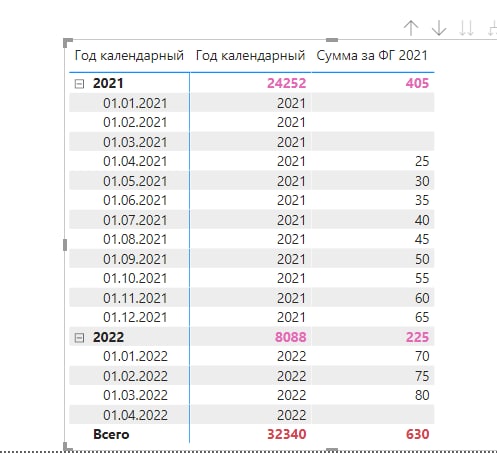
Task: Click the value 40 for 01.07.2021
Action: [x=422, y=220]
